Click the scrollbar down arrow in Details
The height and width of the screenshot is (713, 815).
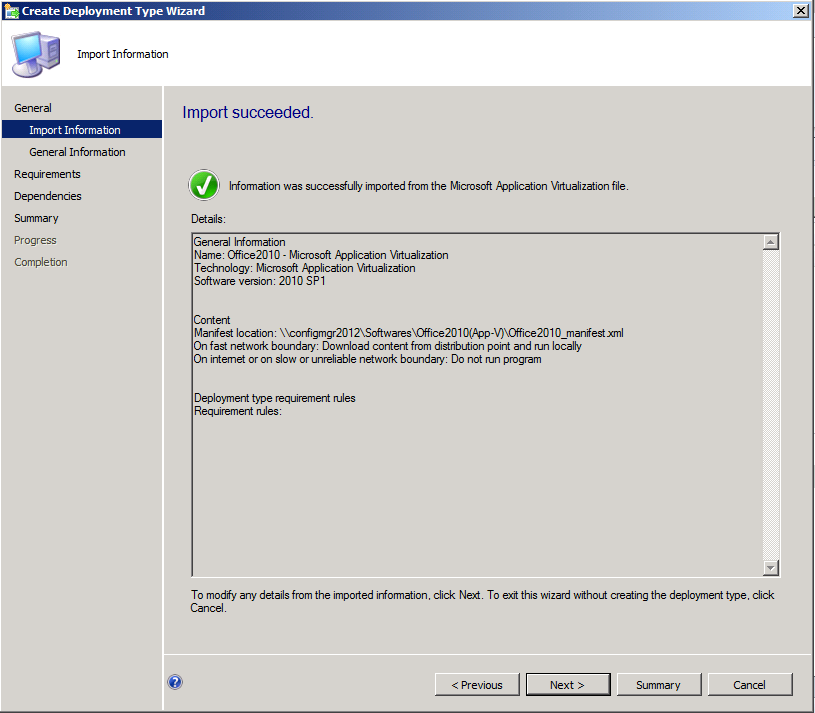tap(769, 568)
